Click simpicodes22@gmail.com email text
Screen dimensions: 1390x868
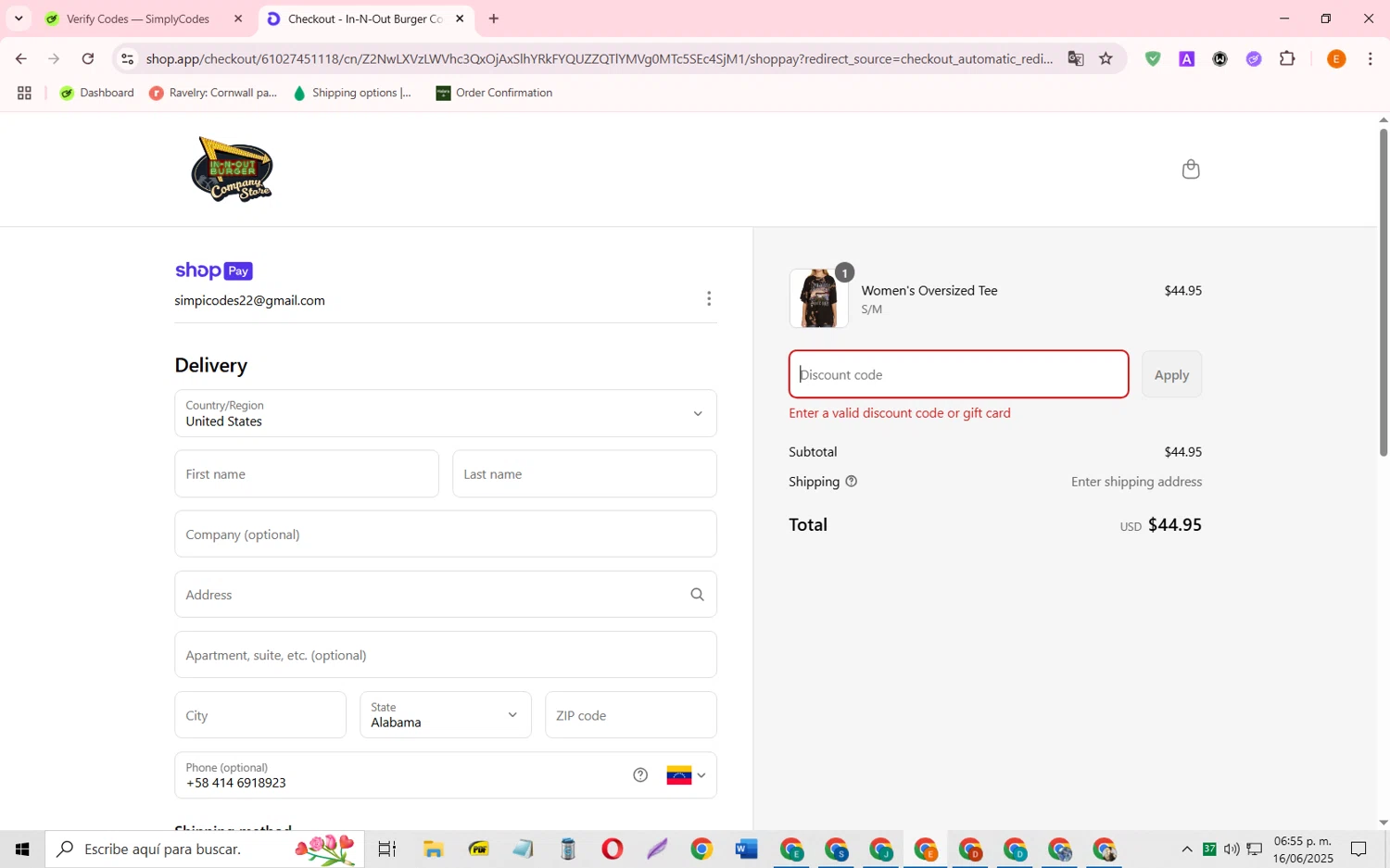(249, 300)
